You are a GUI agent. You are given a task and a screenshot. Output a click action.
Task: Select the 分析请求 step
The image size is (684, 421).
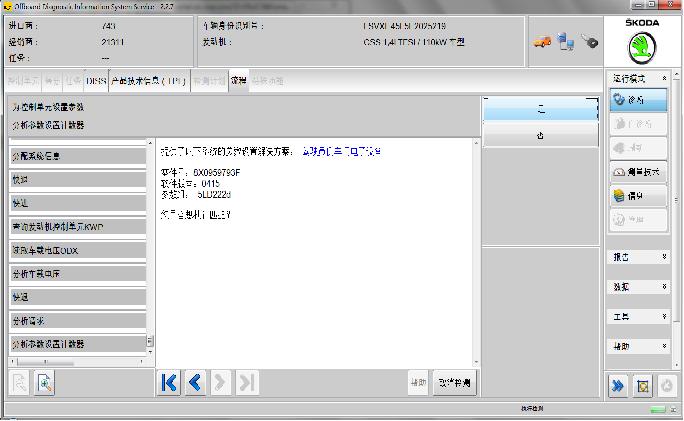(78, 321)
